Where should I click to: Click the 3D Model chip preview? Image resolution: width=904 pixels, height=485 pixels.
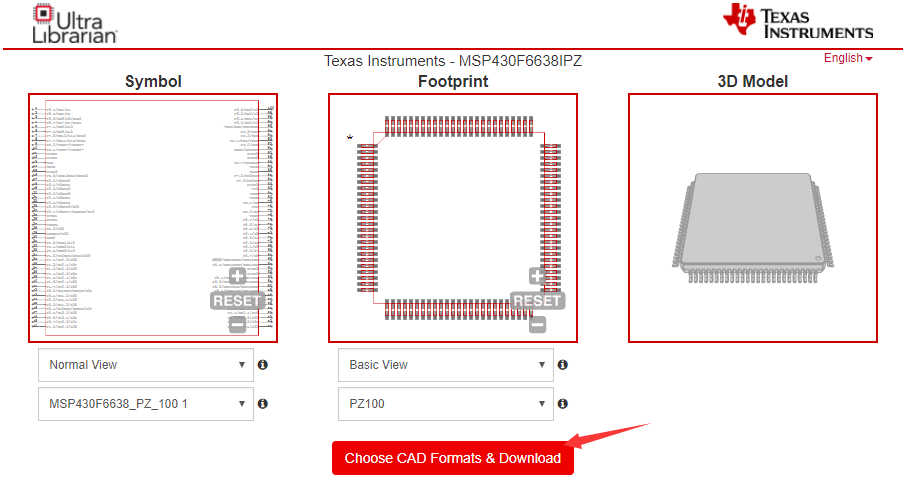tap(752, 218)
